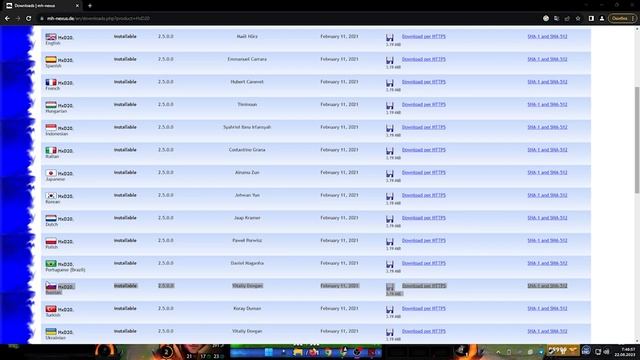The image size is (640, 360).
Task: Select the Downloads | mh-nexus tab
Action: pyautogui.click(x=41, y=6)
